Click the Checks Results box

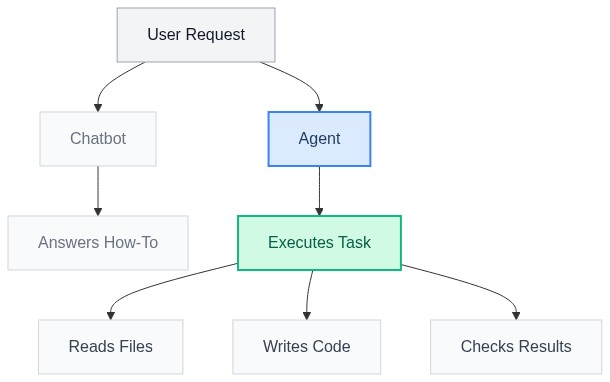[x=516, y=347]
